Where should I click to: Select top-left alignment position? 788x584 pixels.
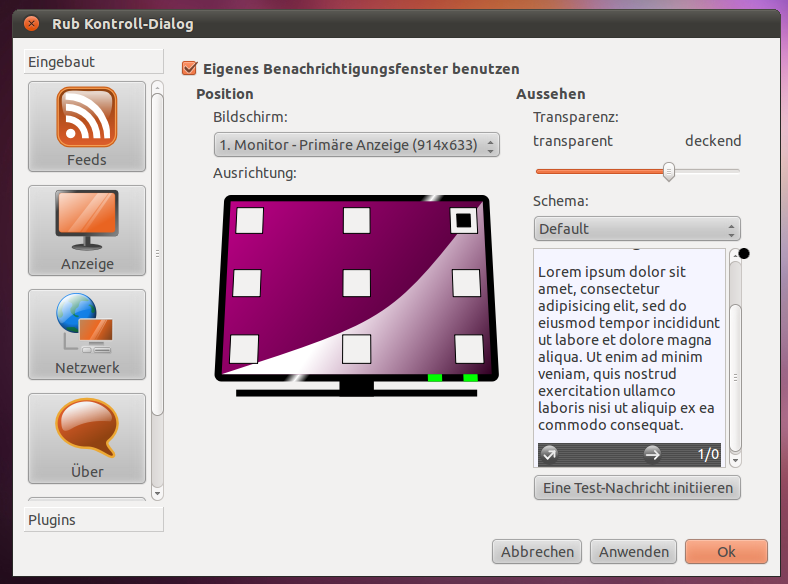click(250, 221)
